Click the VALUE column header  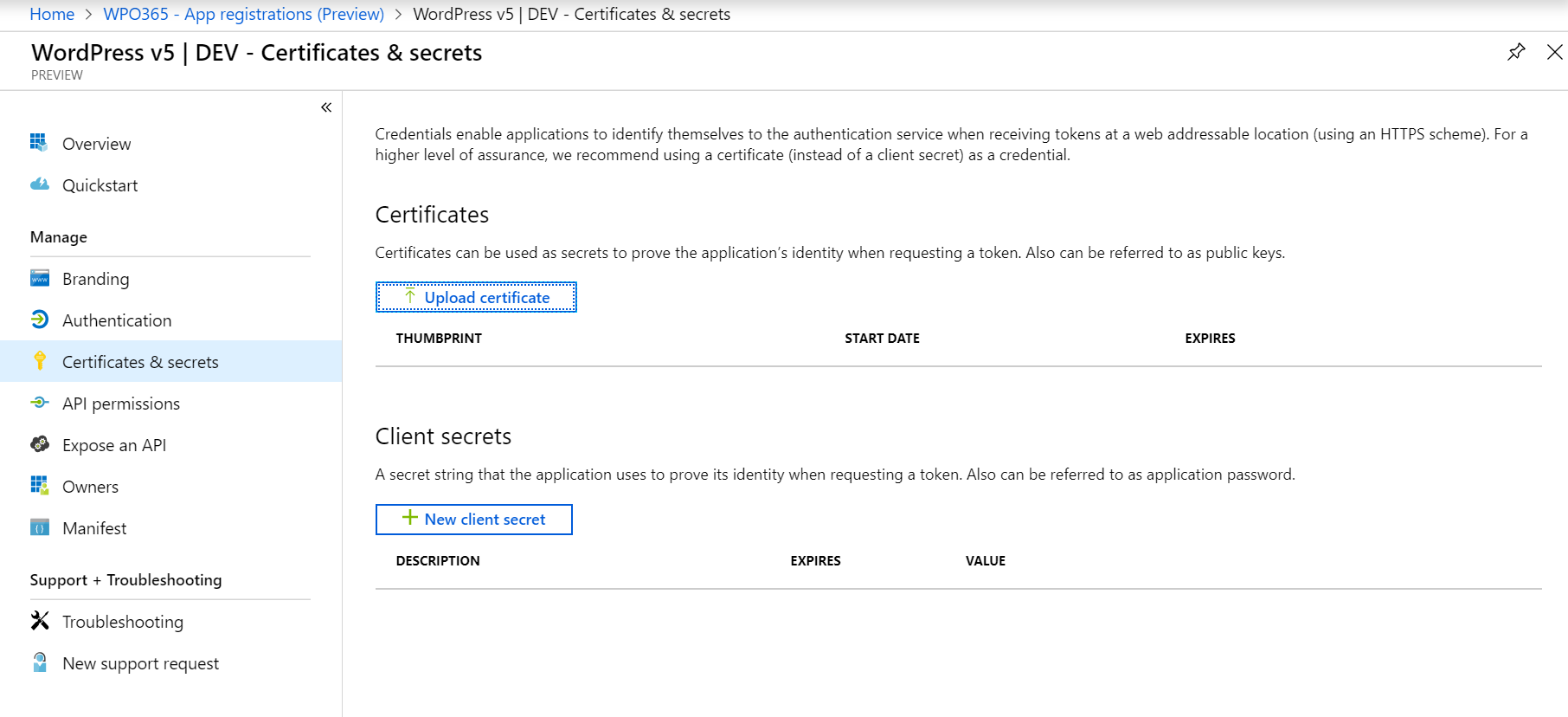click(x=986, y=561)
